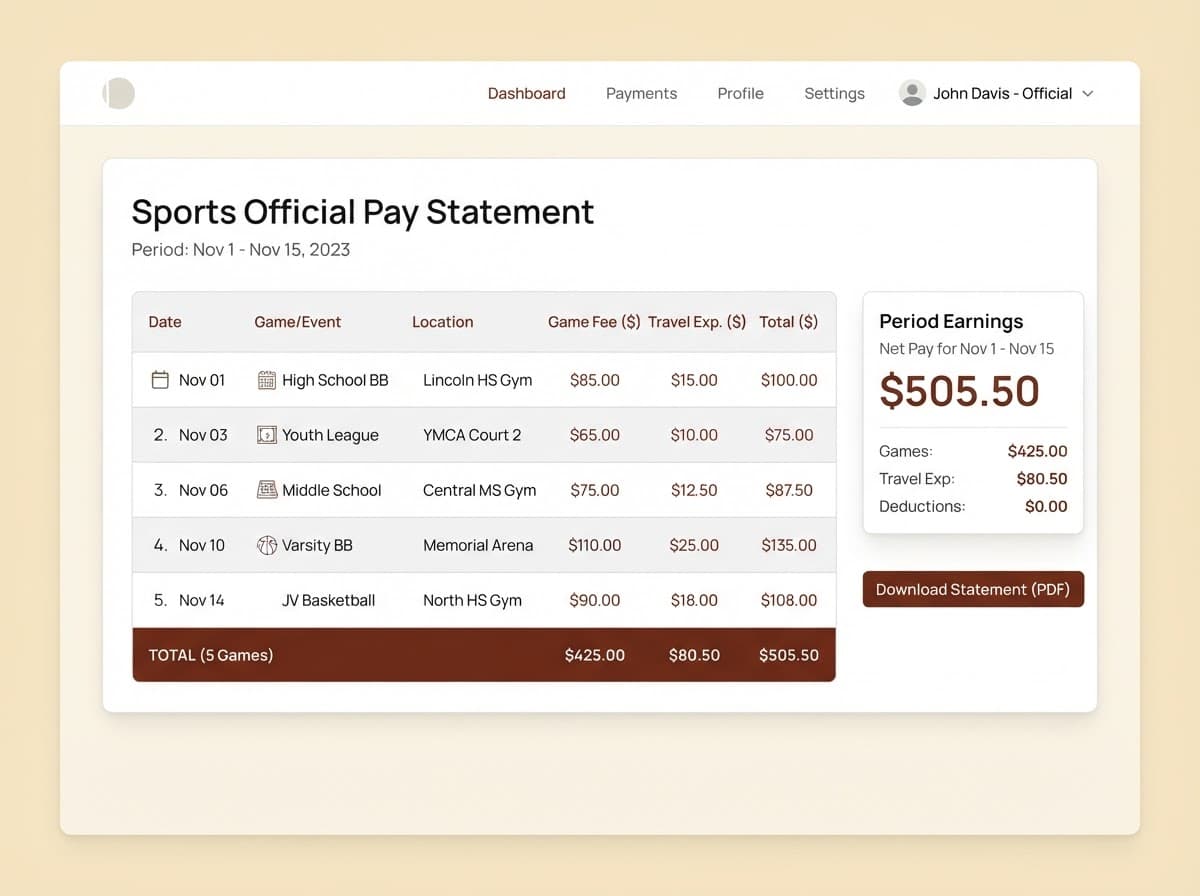This screenshot has width=1200, height=896.
Task: Click the TOTAL (5 Games) label
Action: 211,655
